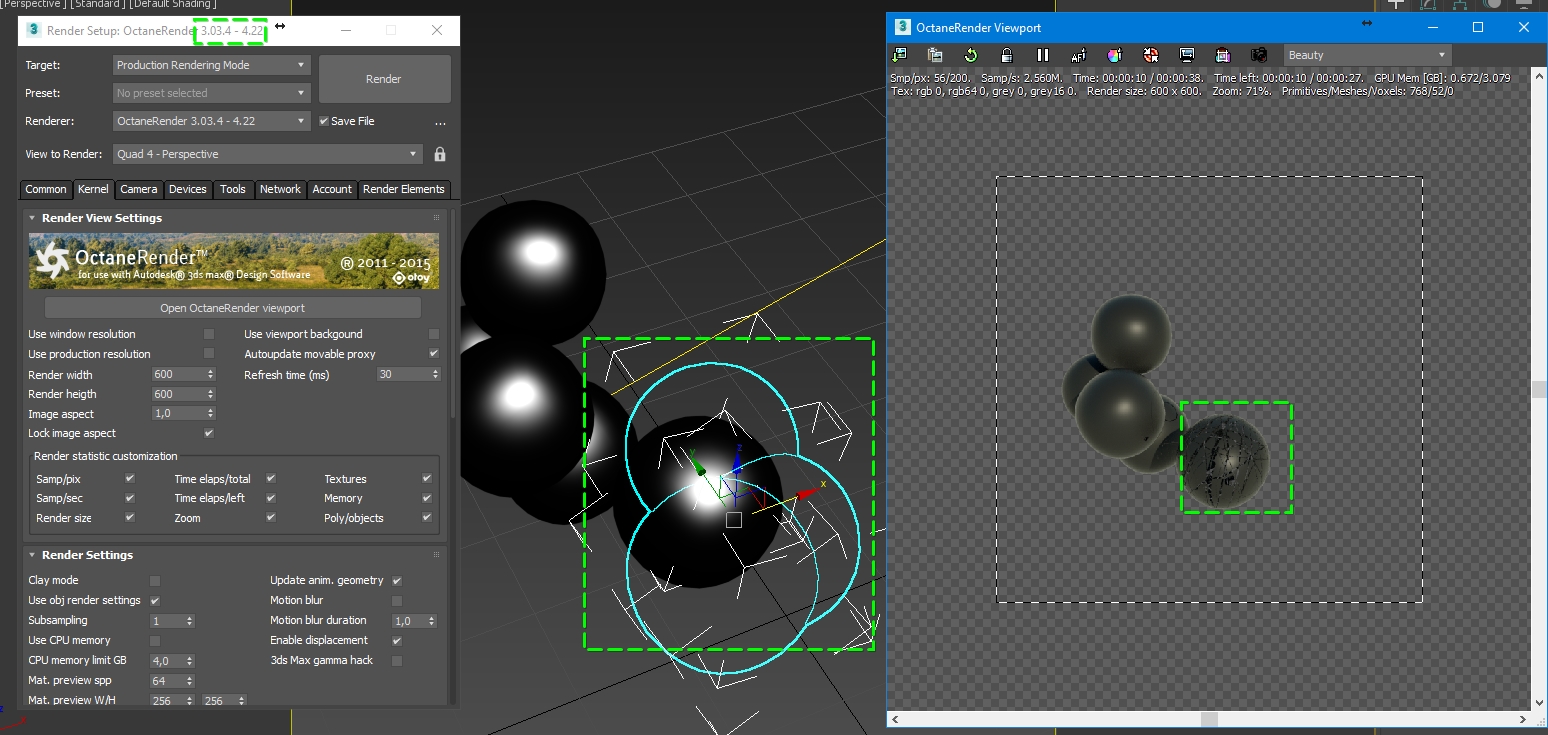Click the grip handle of Render View Settings rollout
This screenshot has height=735, width=1548.
click(x=436, y=218)
